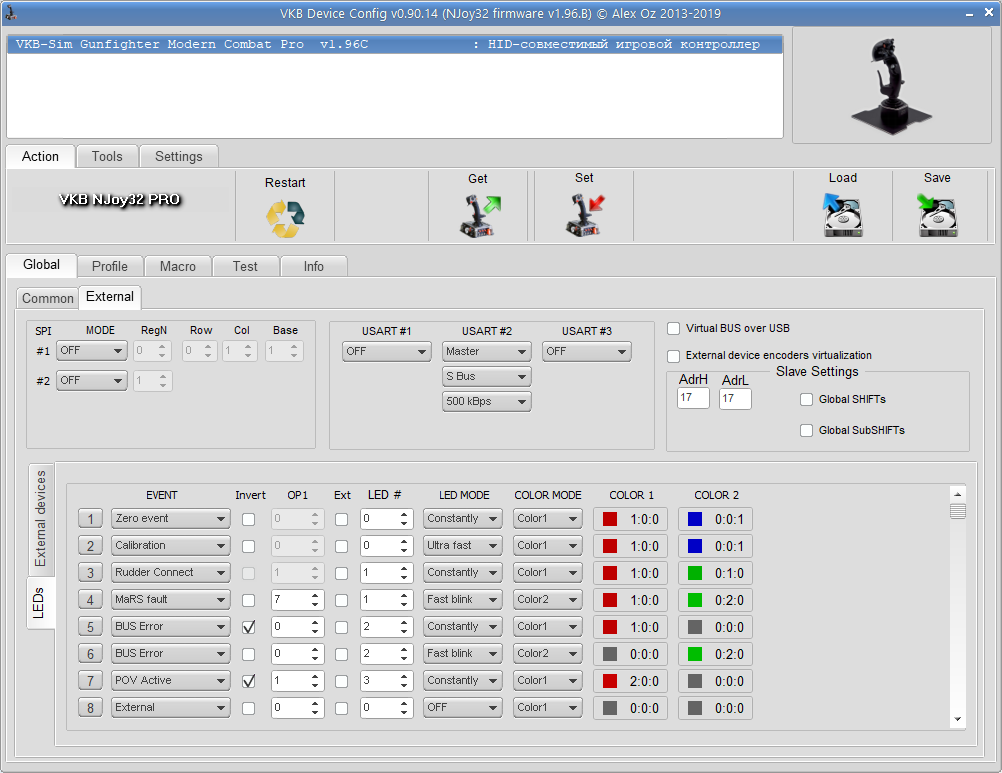The width and height of the screenshot is (1002, 773).
Task: Open External LED MODE OFF dropdown
Action: coord(463,708)
